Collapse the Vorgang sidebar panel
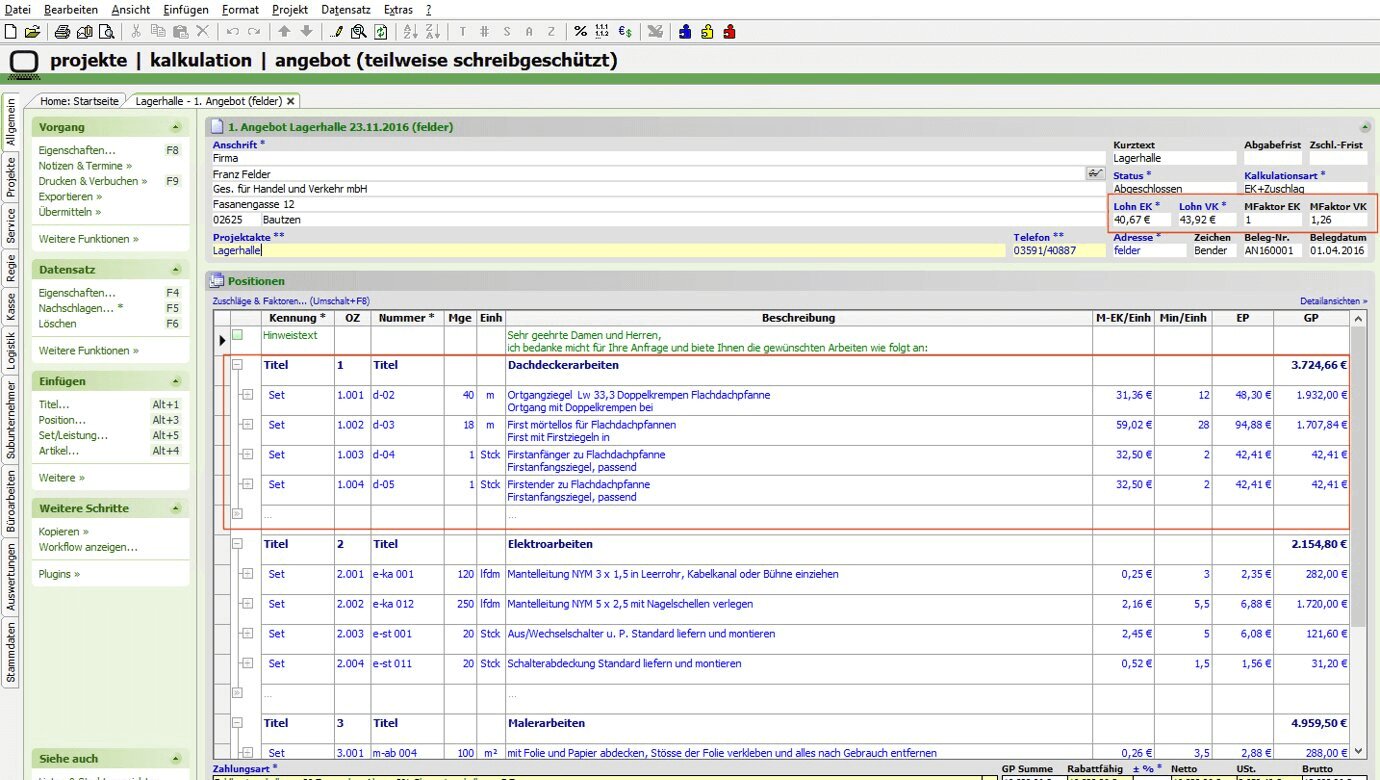The image size is (1380, 780). tap(176, 128)
